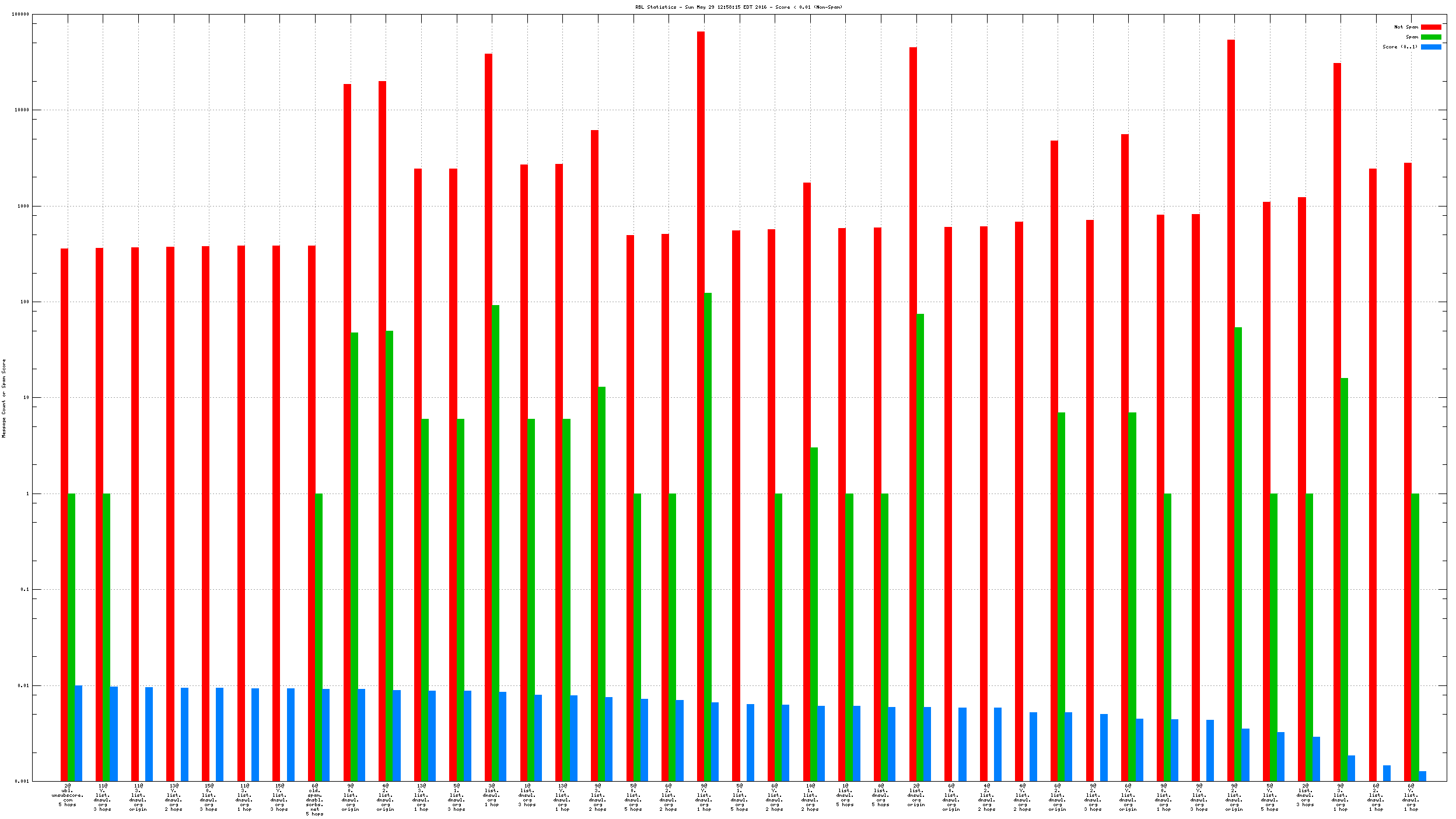
Task: Click the first blue score bar
Action: tap(78, 733)
